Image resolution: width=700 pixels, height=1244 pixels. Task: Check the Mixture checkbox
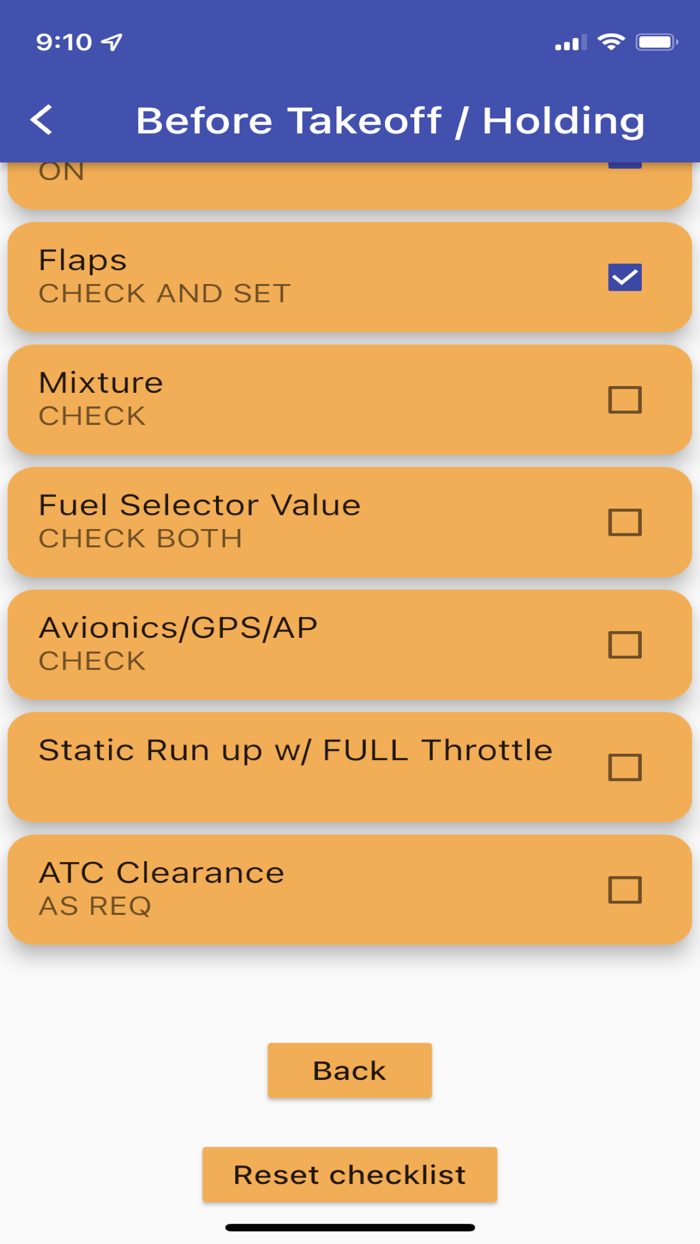(x=624, y=399)
